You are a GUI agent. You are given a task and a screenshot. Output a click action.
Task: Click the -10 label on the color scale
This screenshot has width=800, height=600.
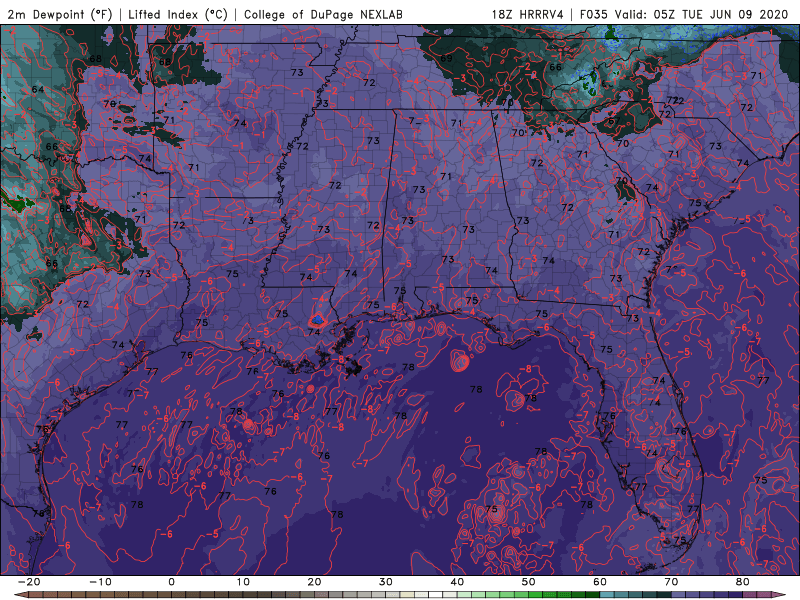coord(100,582)
